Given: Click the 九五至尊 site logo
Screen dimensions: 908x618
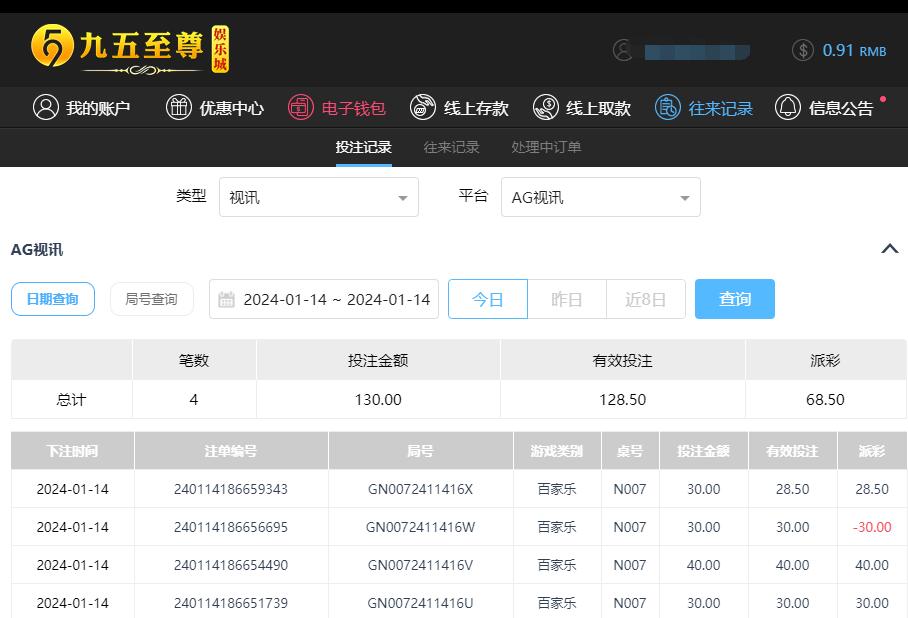Looking at the screenshot, I should click(x=130, y=48).
